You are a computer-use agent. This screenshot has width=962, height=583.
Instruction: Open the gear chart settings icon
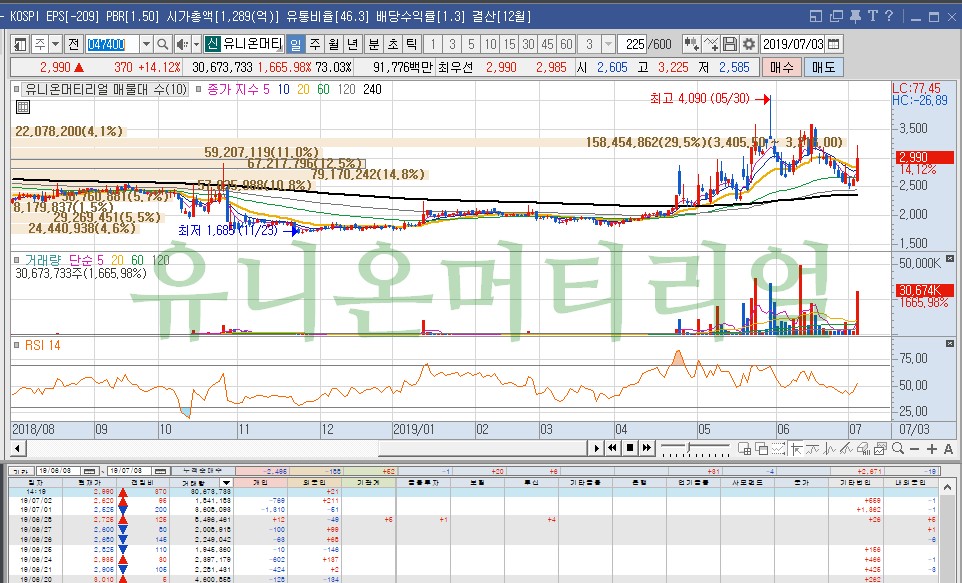[748, 44]
